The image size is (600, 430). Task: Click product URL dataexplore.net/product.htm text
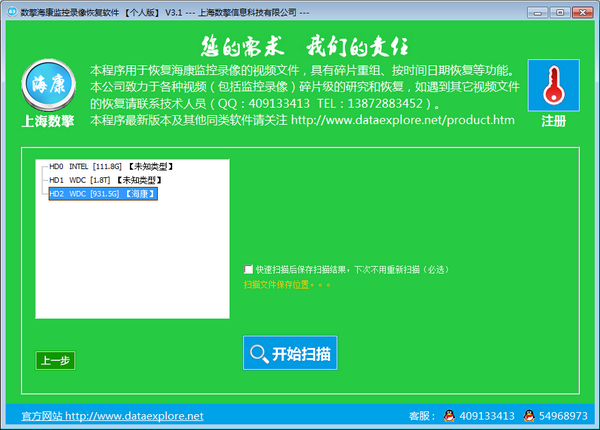click(403, 120)
